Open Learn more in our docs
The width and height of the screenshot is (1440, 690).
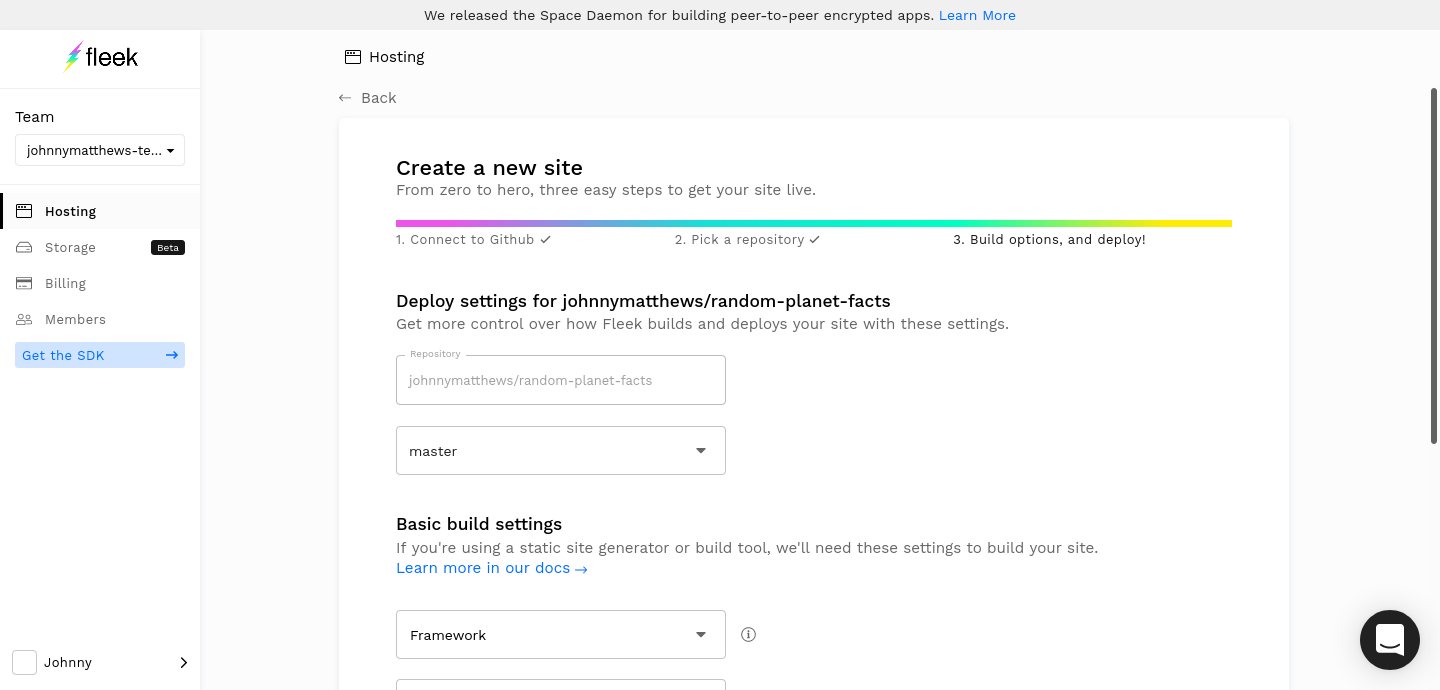[x=491, y=568]
